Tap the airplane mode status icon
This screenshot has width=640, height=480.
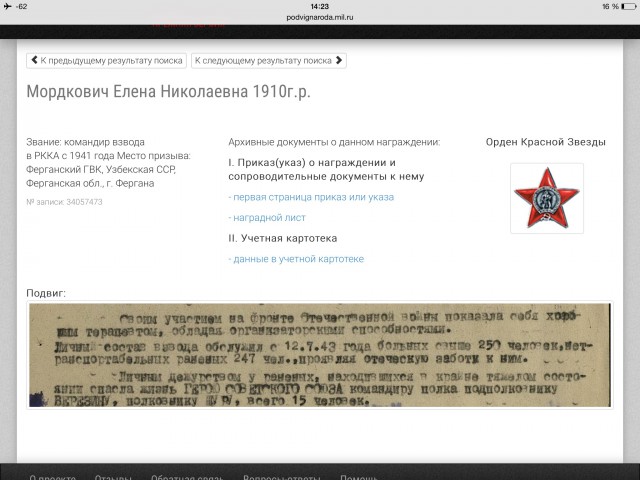pos(9,6)
